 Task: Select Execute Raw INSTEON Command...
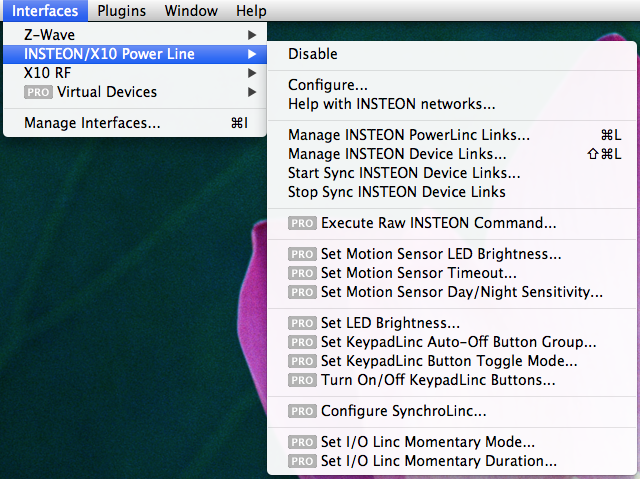pos(452,223)
